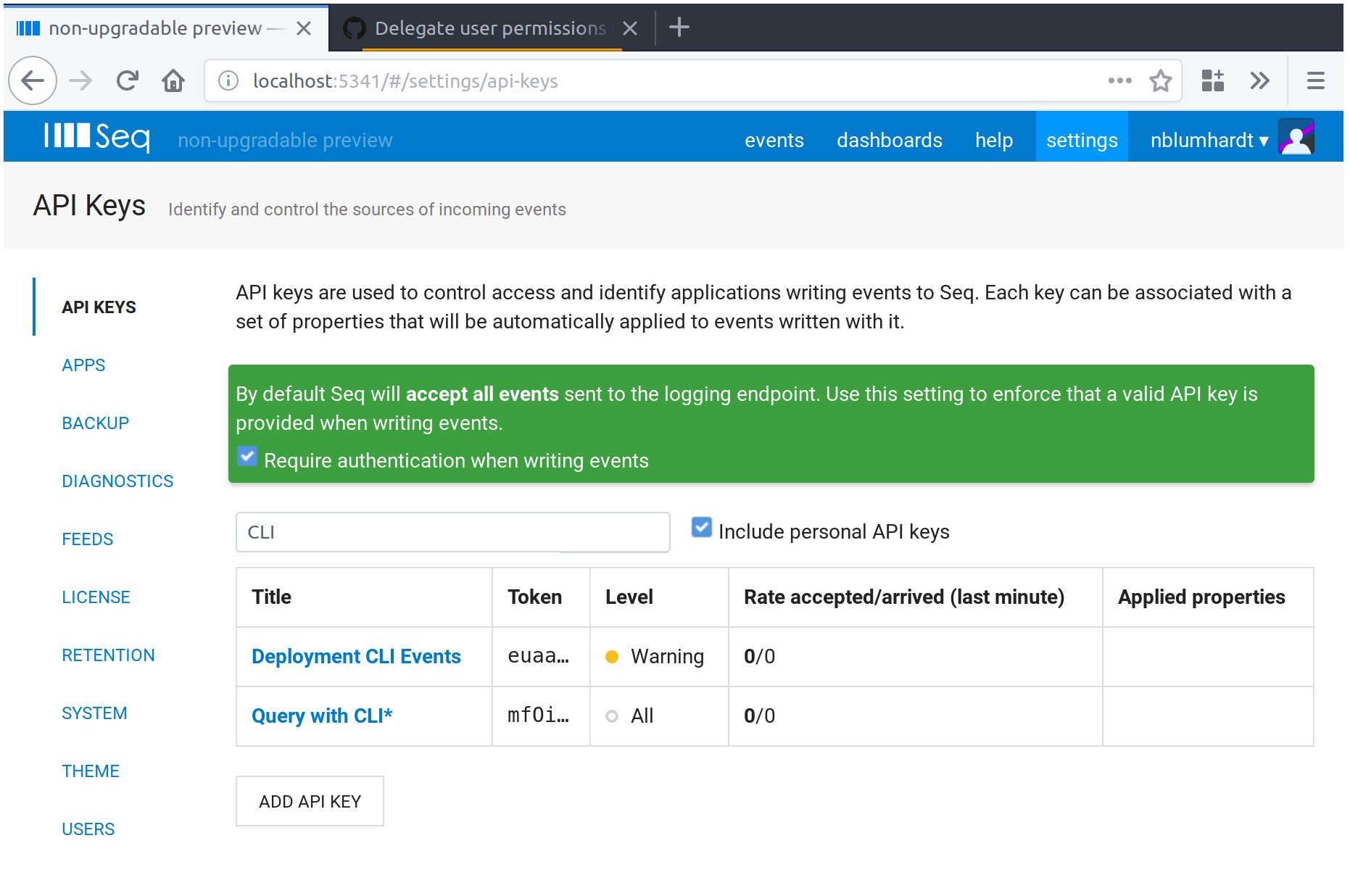Go to the browser home page
This screenshot has width=1350, height=896.
pos(173,80)
